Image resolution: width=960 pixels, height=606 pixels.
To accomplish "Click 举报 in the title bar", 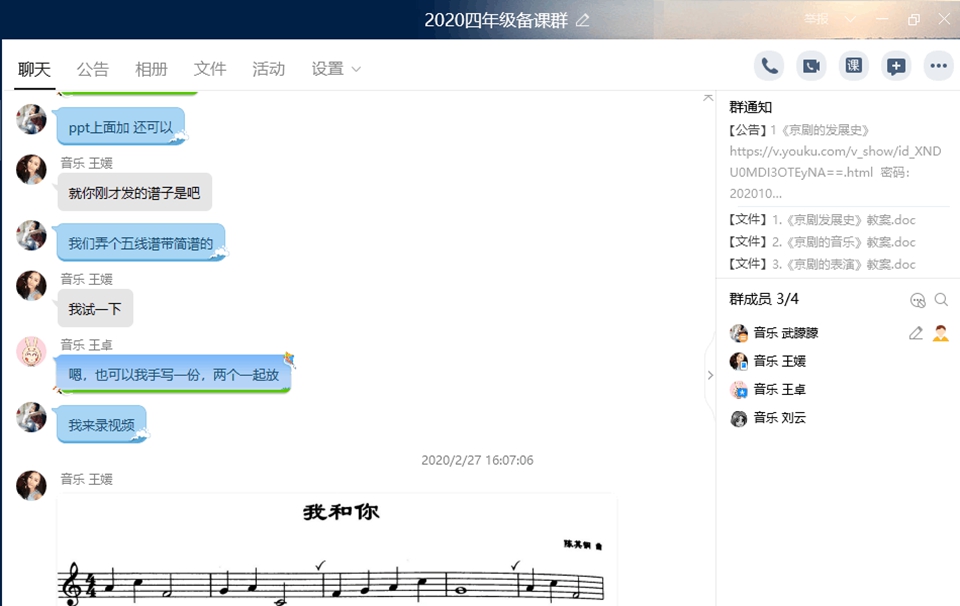I will (x=817, y=20).
